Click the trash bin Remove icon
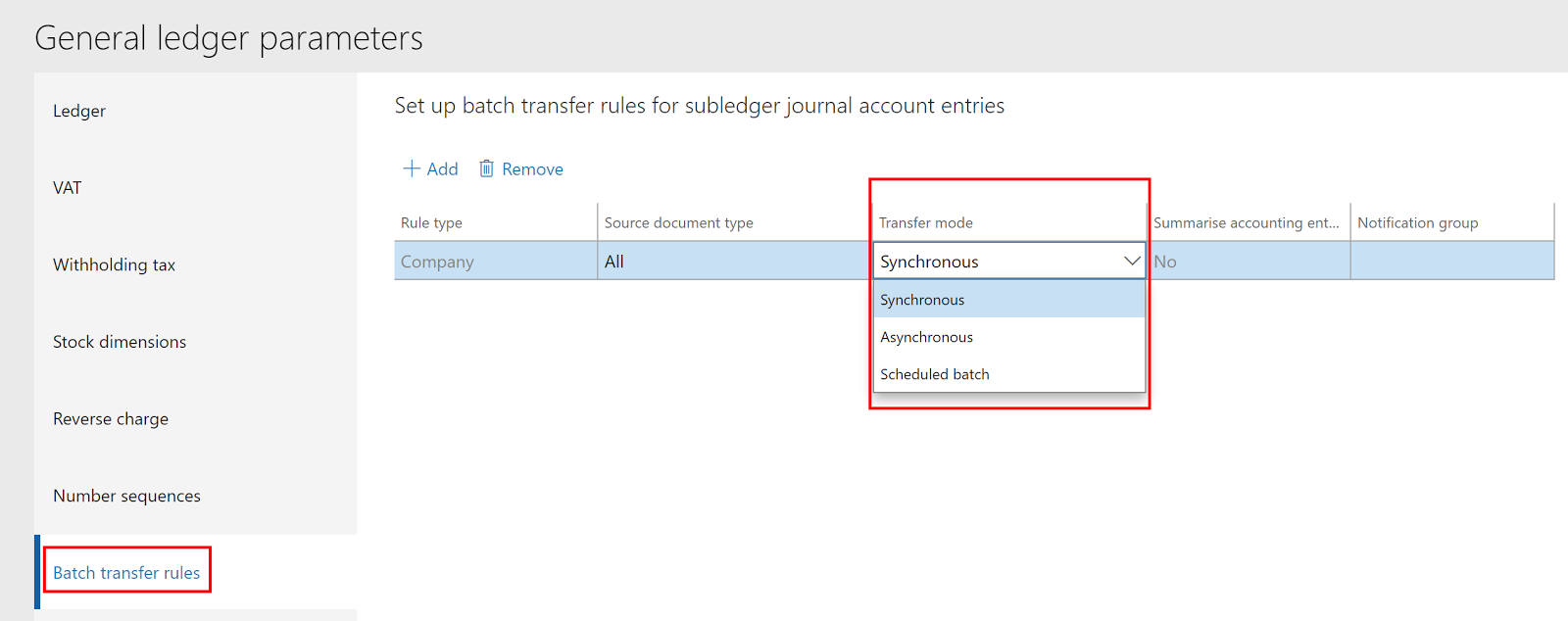 pyautogui.click(x=486, y=168)
